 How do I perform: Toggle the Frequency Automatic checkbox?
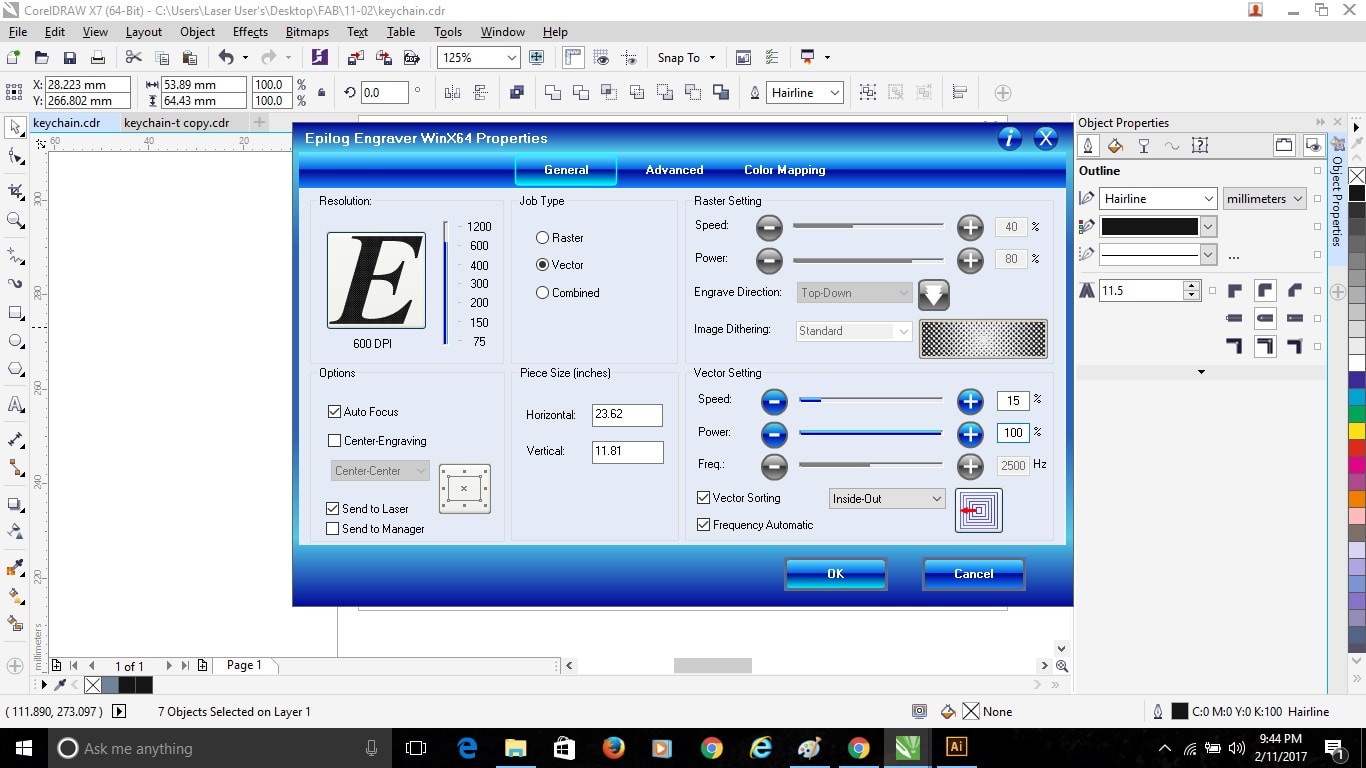click(x=703, y=525)
